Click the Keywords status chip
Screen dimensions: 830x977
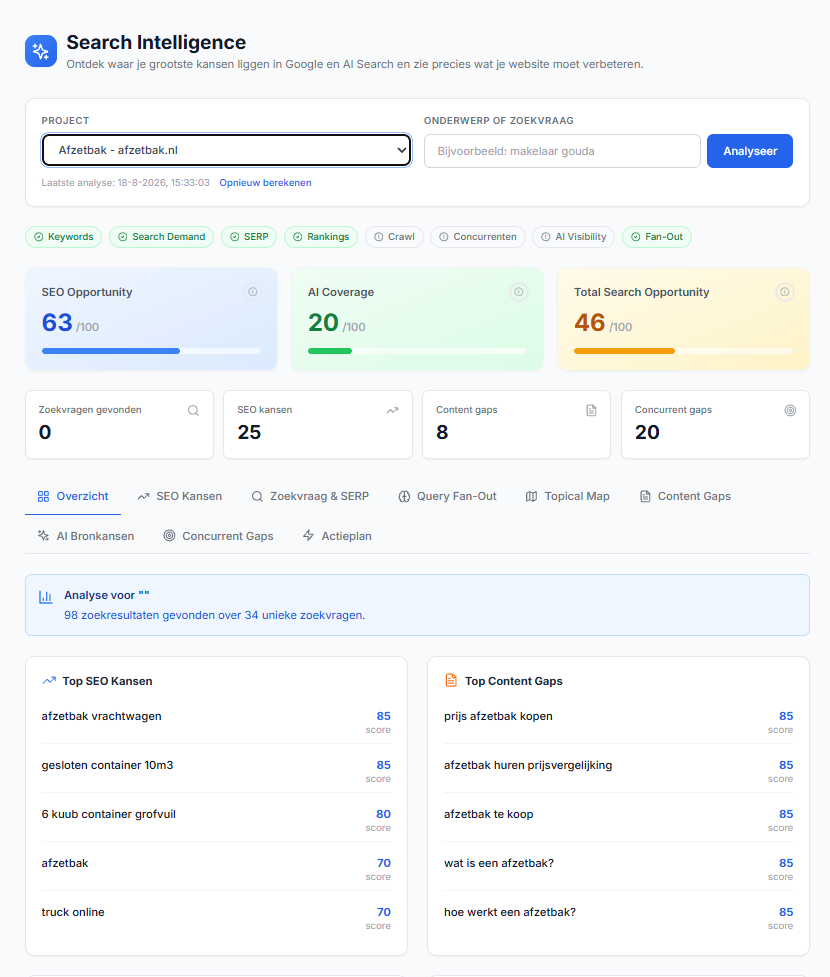64,237
